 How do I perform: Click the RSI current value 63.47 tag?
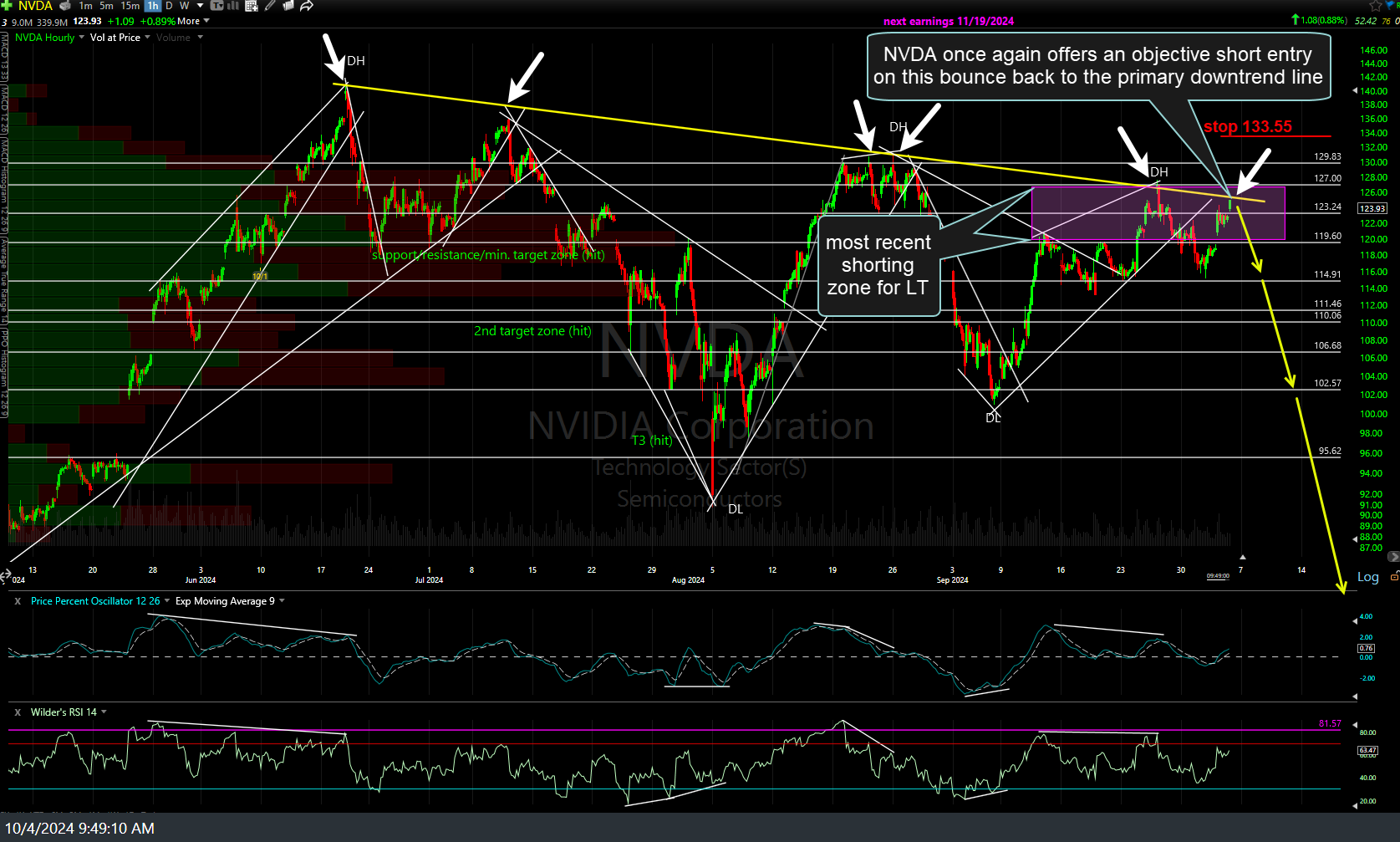tap(1367, 751)
